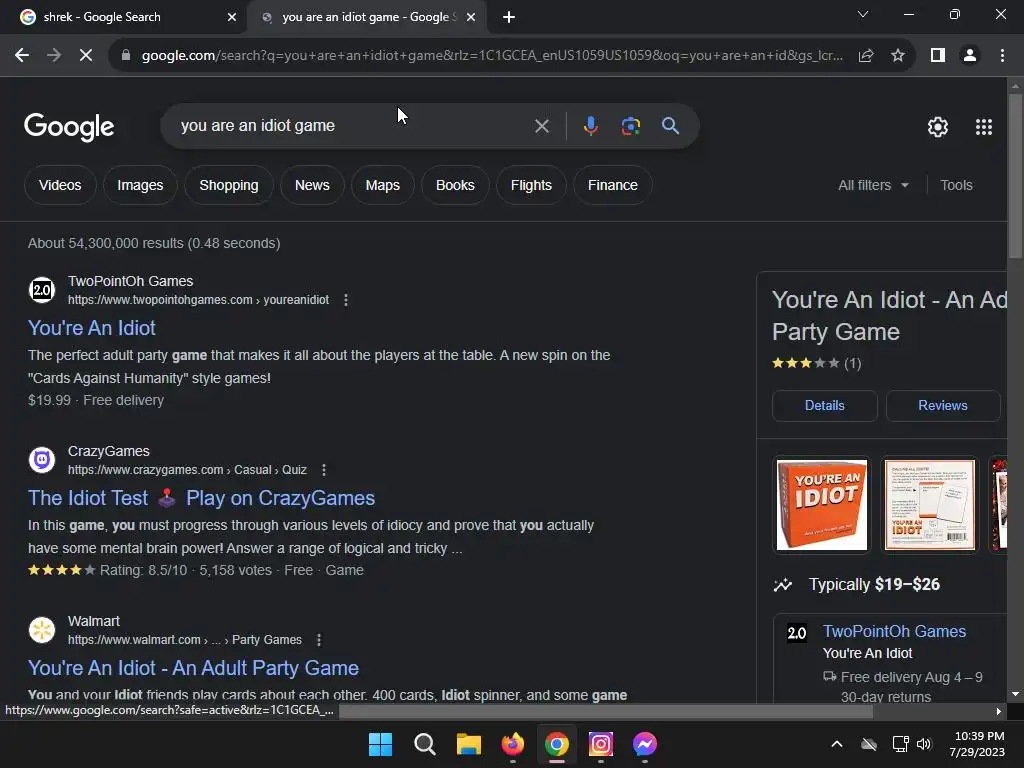Click the Reviews button in product panel
This screenshot has width=1024, height=768.
[942, 406]
